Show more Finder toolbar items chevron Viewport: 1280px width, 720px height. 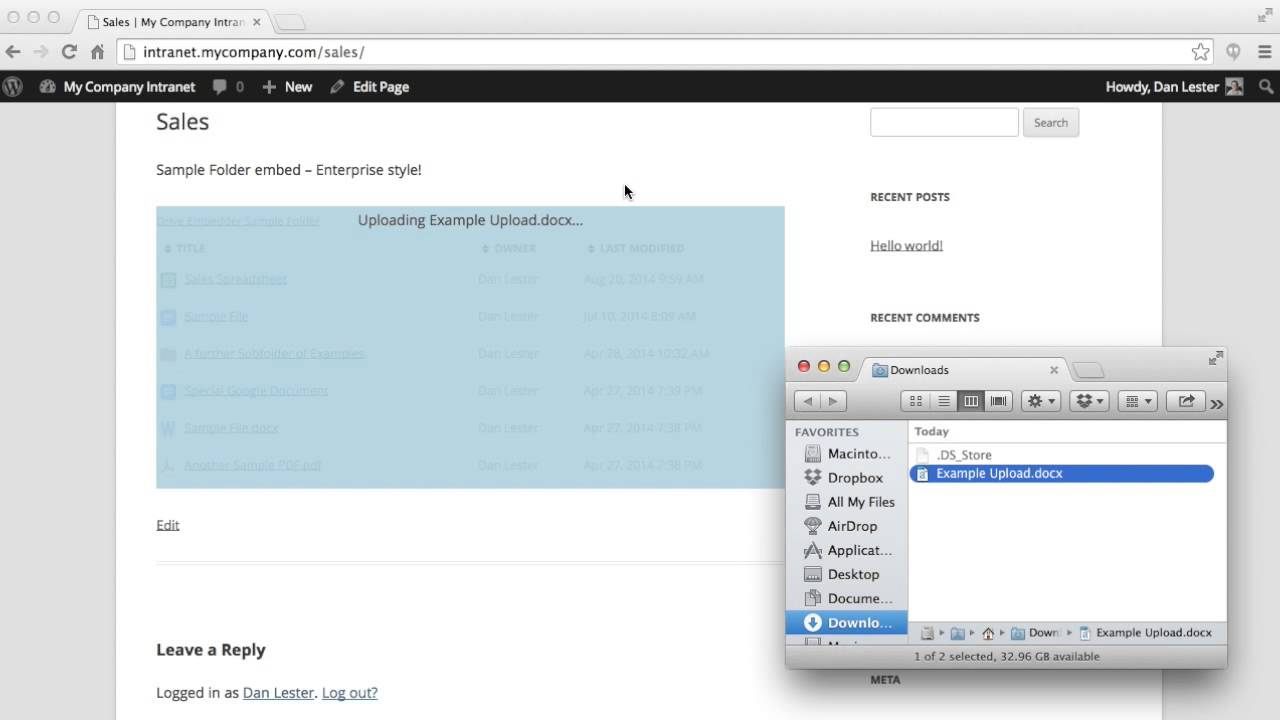[1216, 403]
